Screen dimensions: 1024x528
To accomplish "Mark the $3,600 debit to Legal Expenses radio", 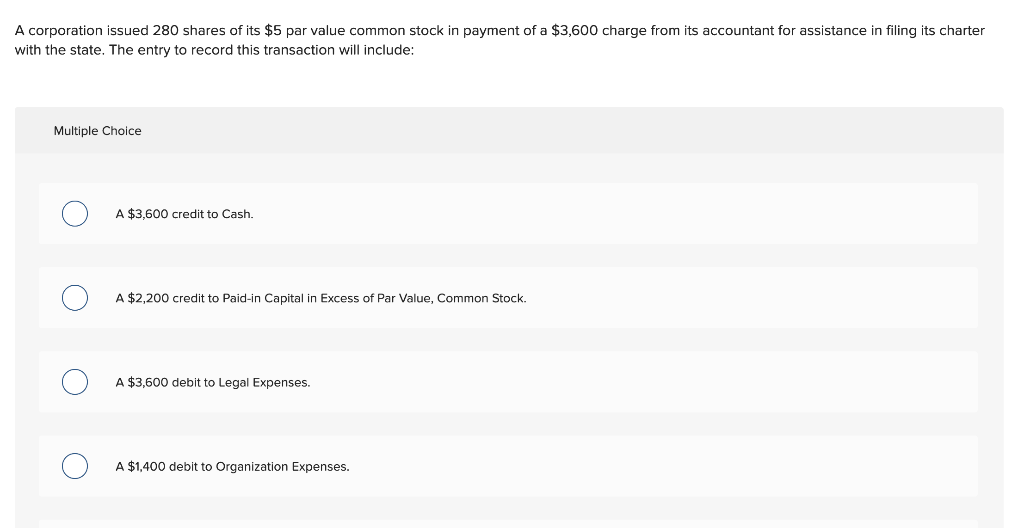I will [75, 382].
